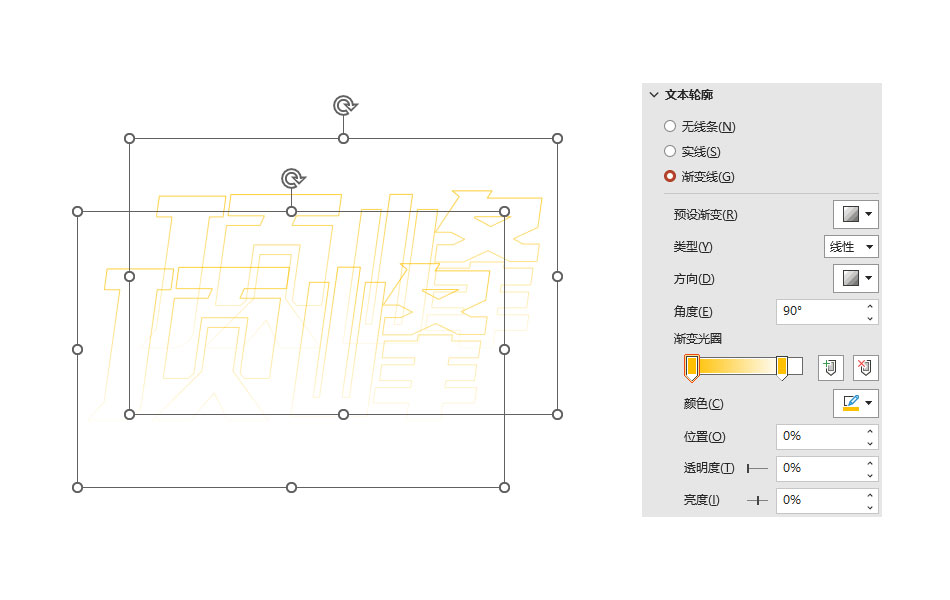
Task: Click the up stepper arrow for 角度
Action: [869, 306]
